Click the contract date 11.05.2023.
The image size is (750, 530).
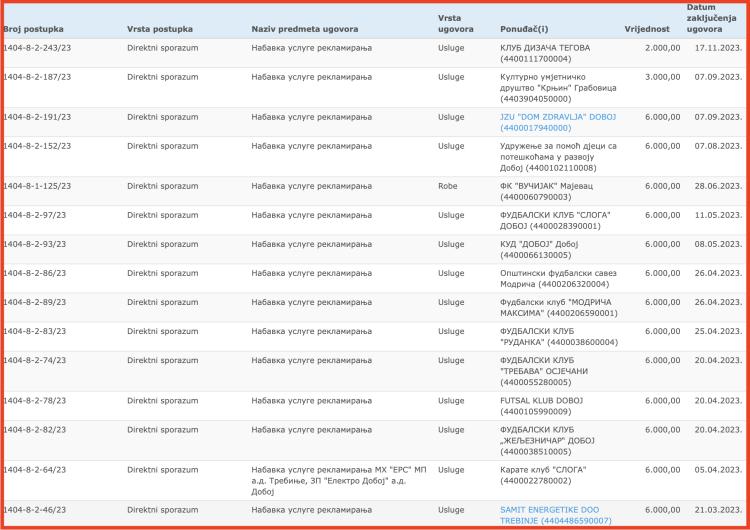(x=718, y=215)
